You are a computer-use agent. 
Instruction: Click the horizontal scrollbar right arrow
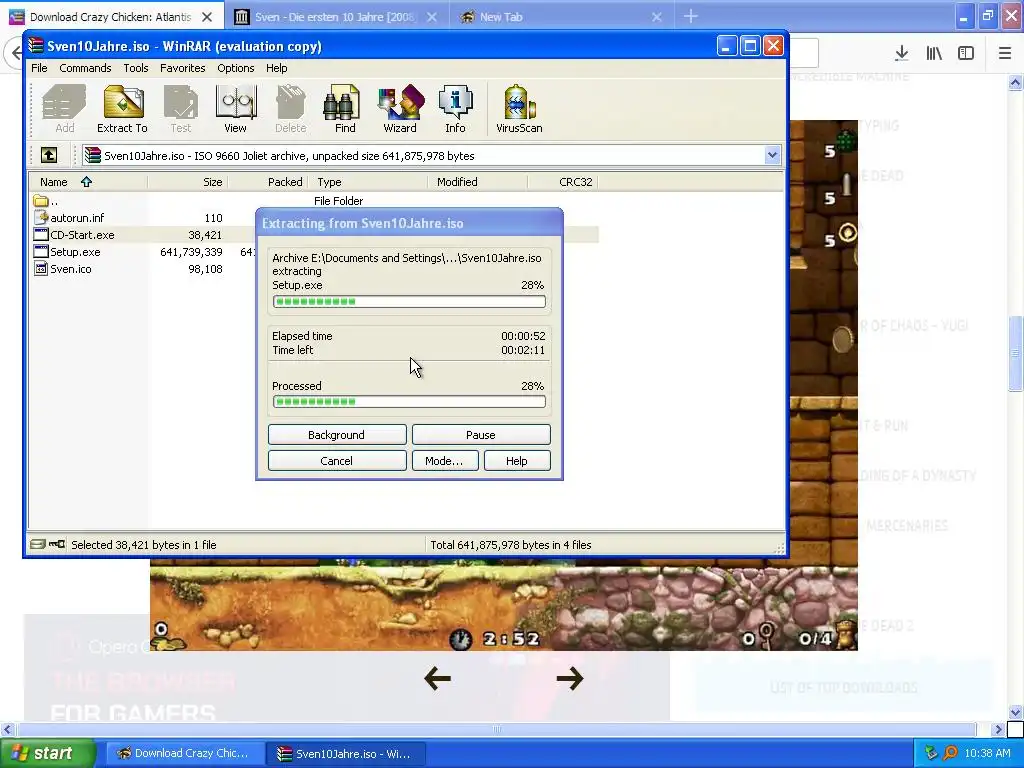point(999,729)
